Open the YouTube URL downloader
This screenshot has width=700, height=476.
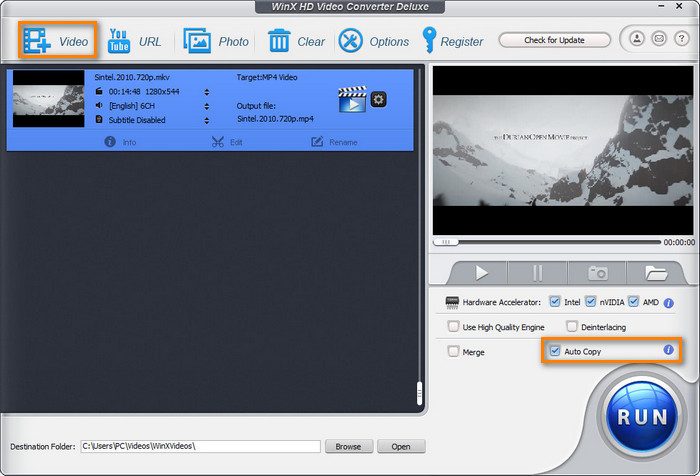coord(134,41)
